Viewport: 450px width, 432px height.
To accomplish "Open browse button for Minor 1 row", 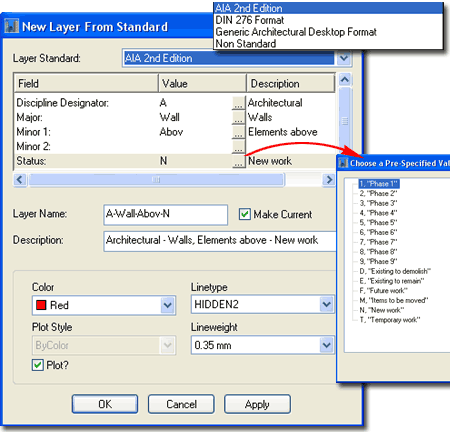I will tap(238, 132).
